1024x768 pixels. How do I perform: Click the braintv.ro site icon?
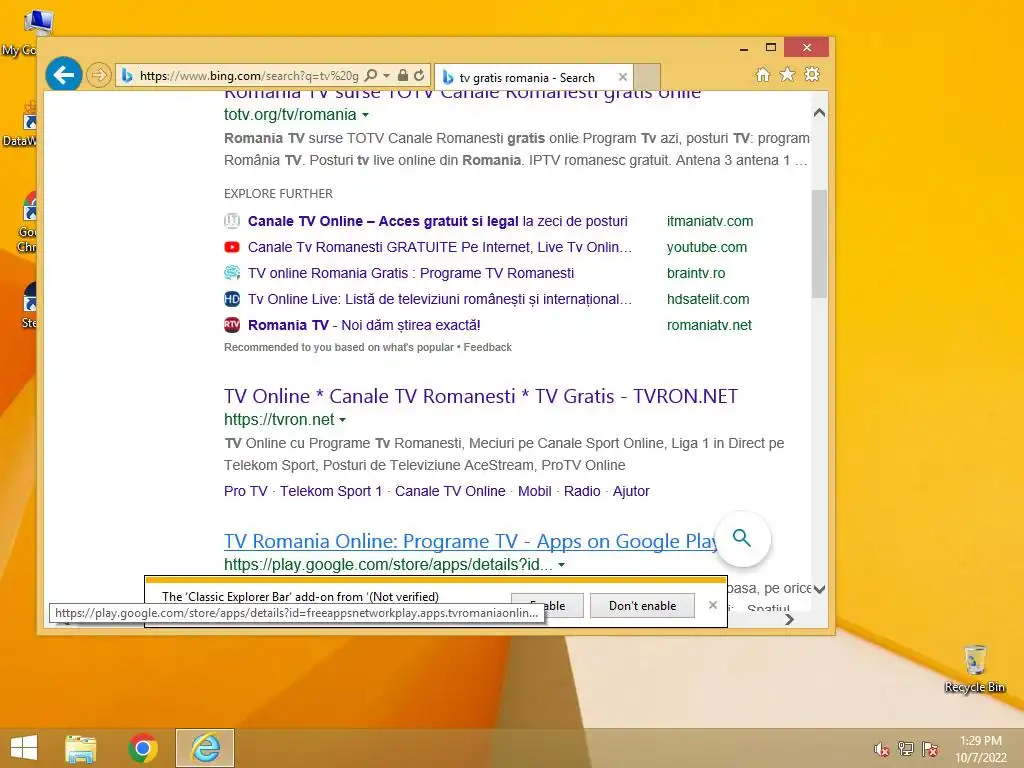point(232,273)
